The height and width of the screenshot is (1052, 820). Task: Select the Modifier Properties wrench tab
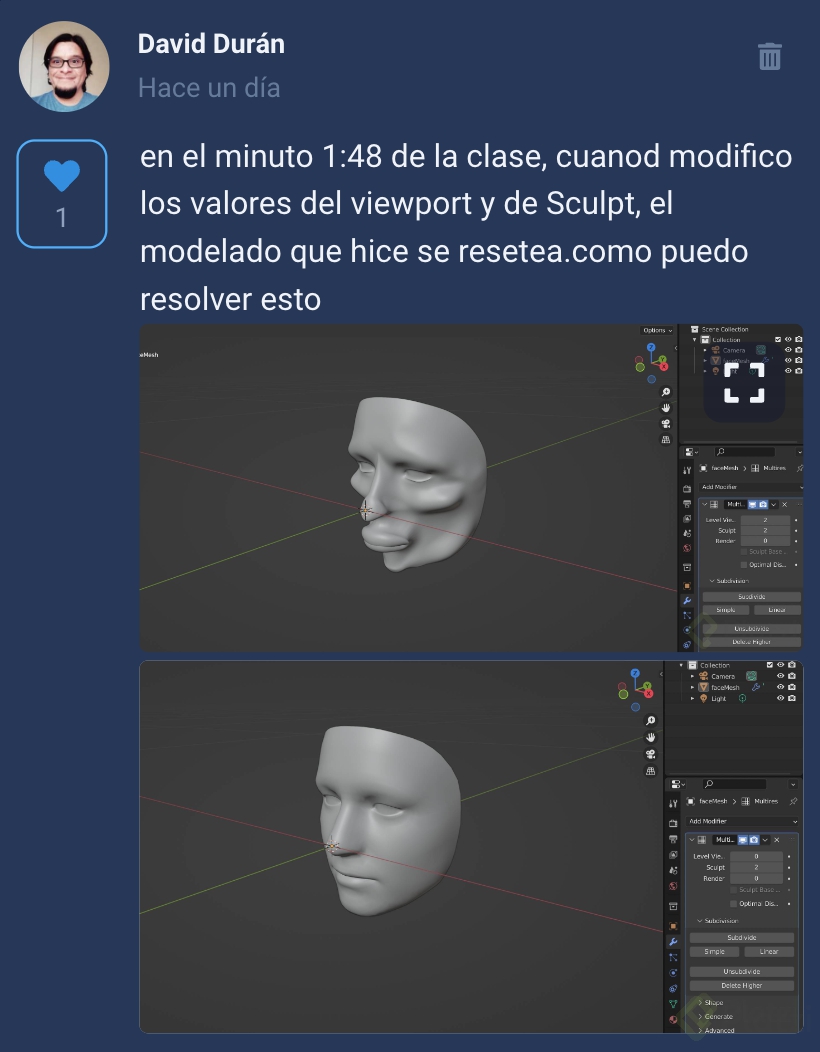673,940
